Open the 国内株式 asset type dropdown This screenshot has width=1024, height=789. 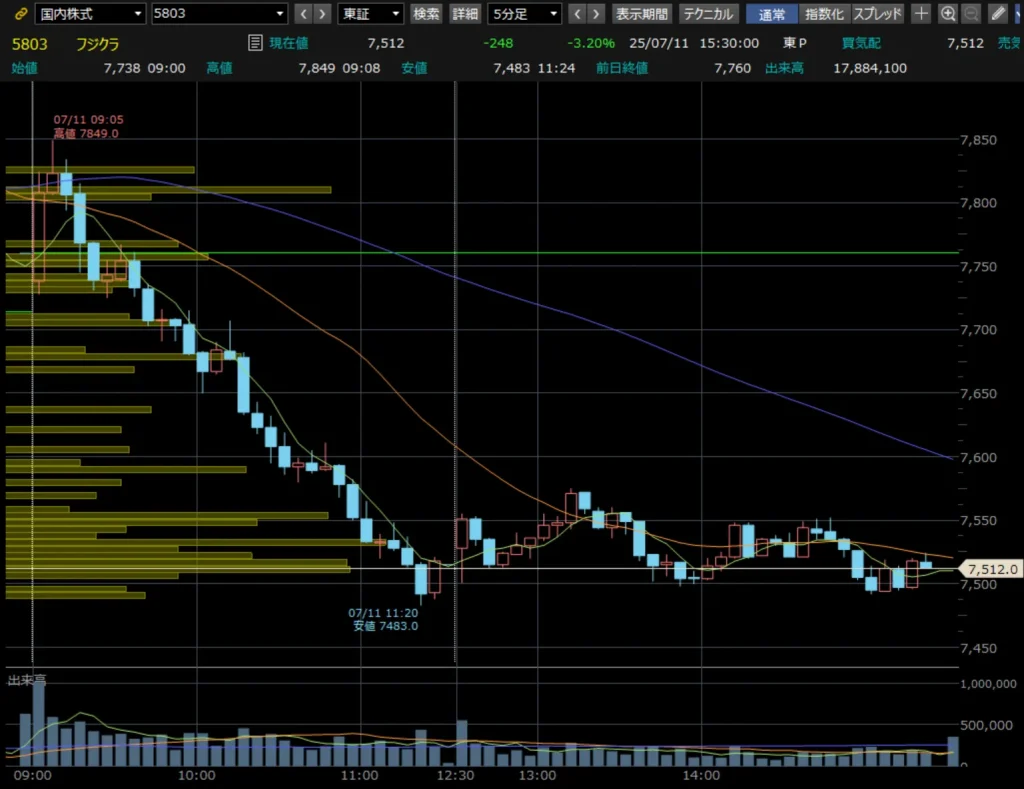90,14
